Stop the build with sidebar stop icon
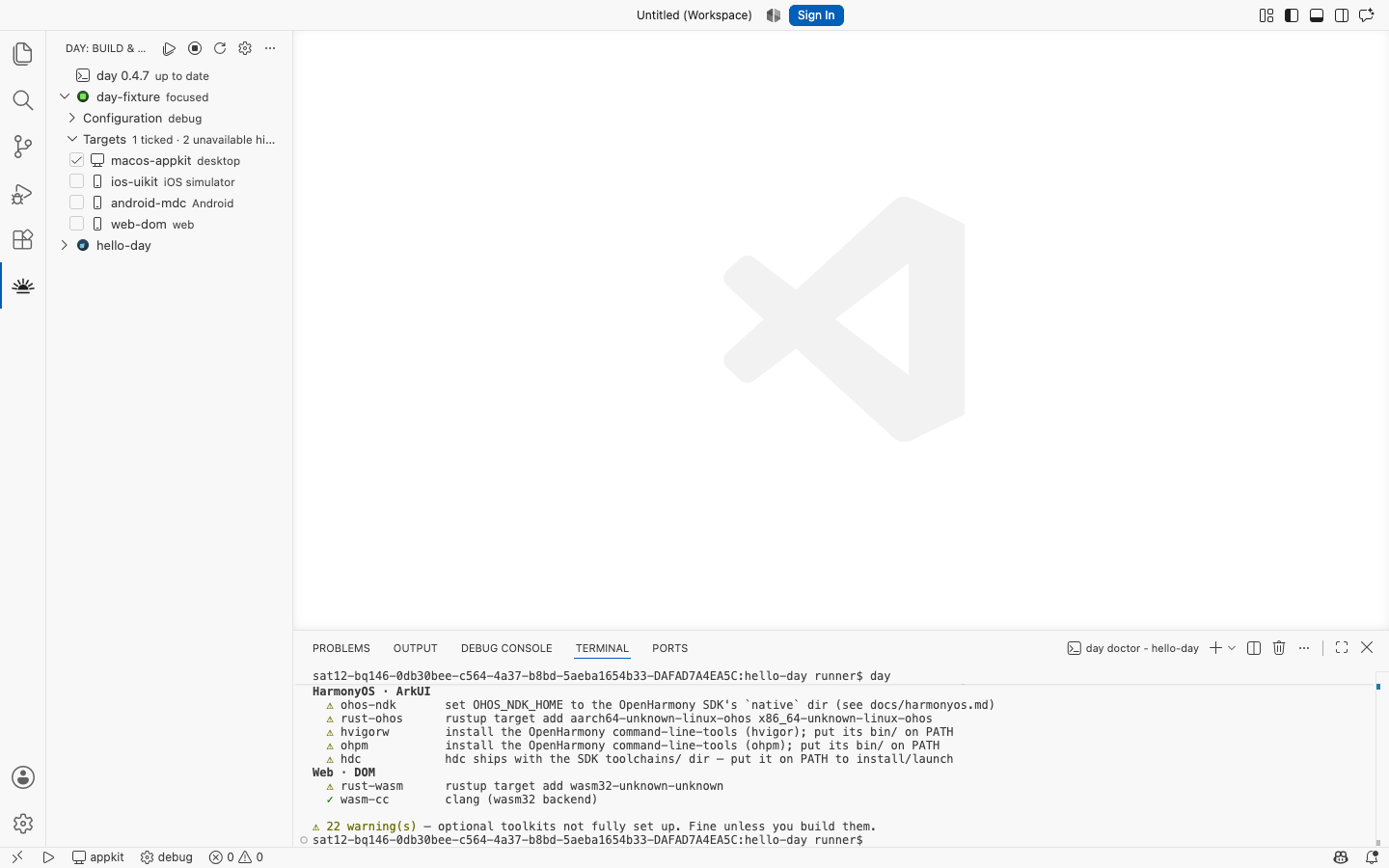 tap(195, 48)
